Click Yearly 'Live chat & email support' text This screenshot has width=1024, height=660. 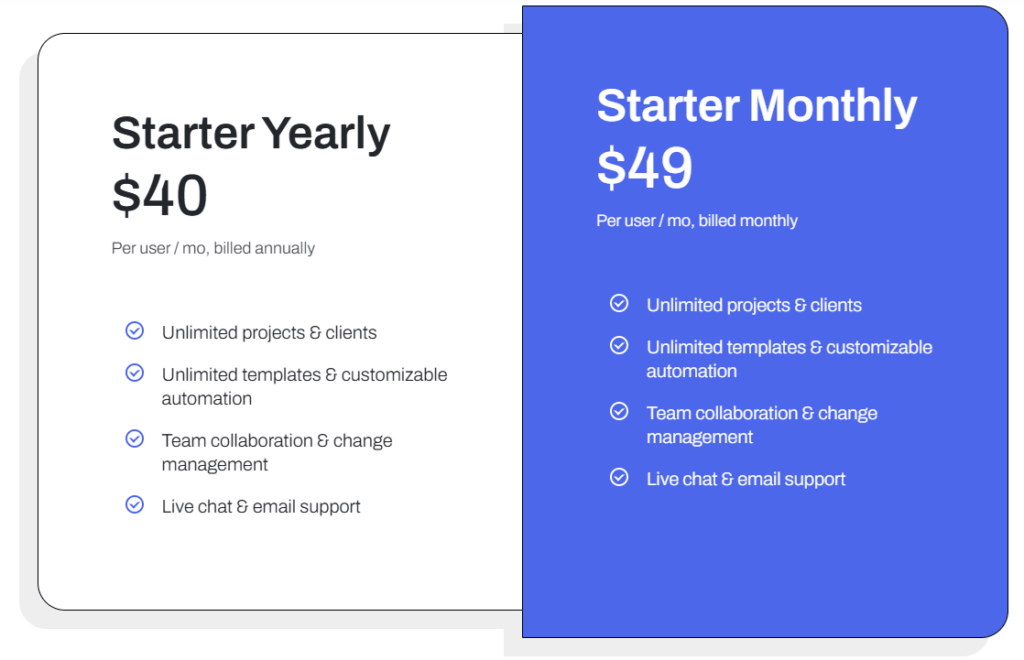point(261,507)
